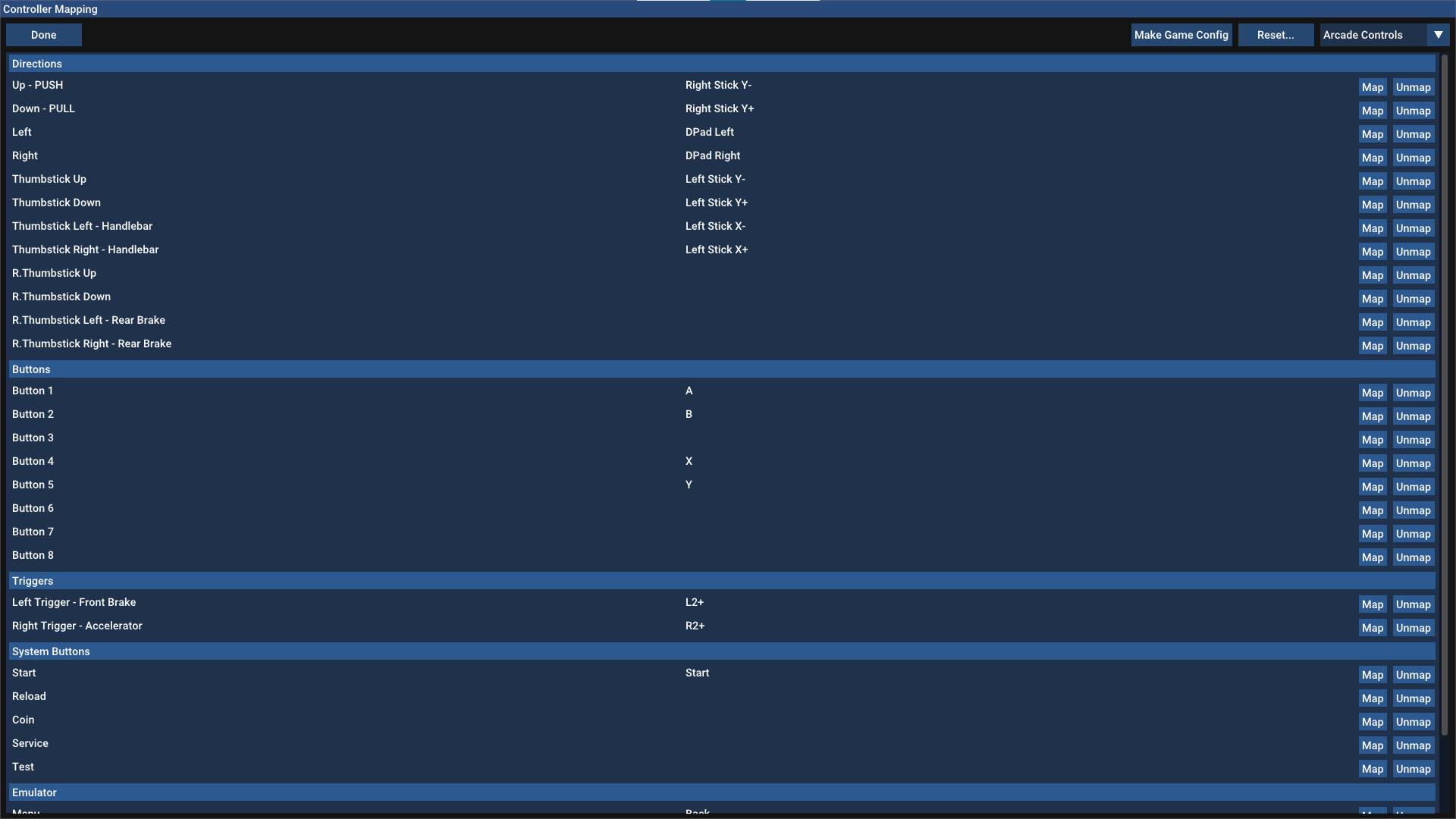Map the Coin system button
The image size is (1456, 819).
point(1372,722)
